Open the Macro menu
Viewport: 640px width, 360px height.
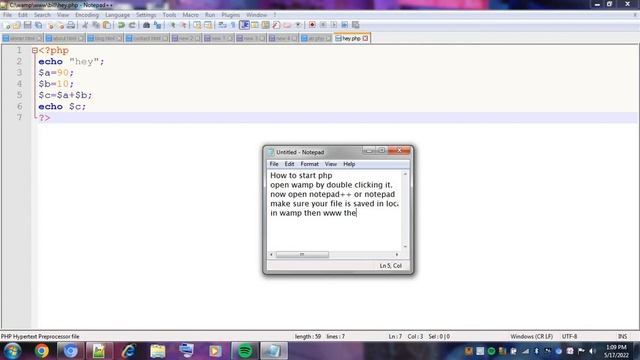click(190, 15)
